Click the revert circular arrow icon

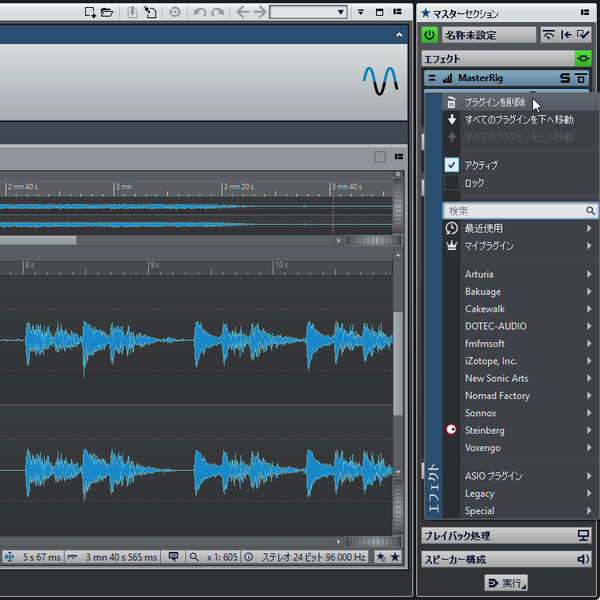[x=175, y=12]
